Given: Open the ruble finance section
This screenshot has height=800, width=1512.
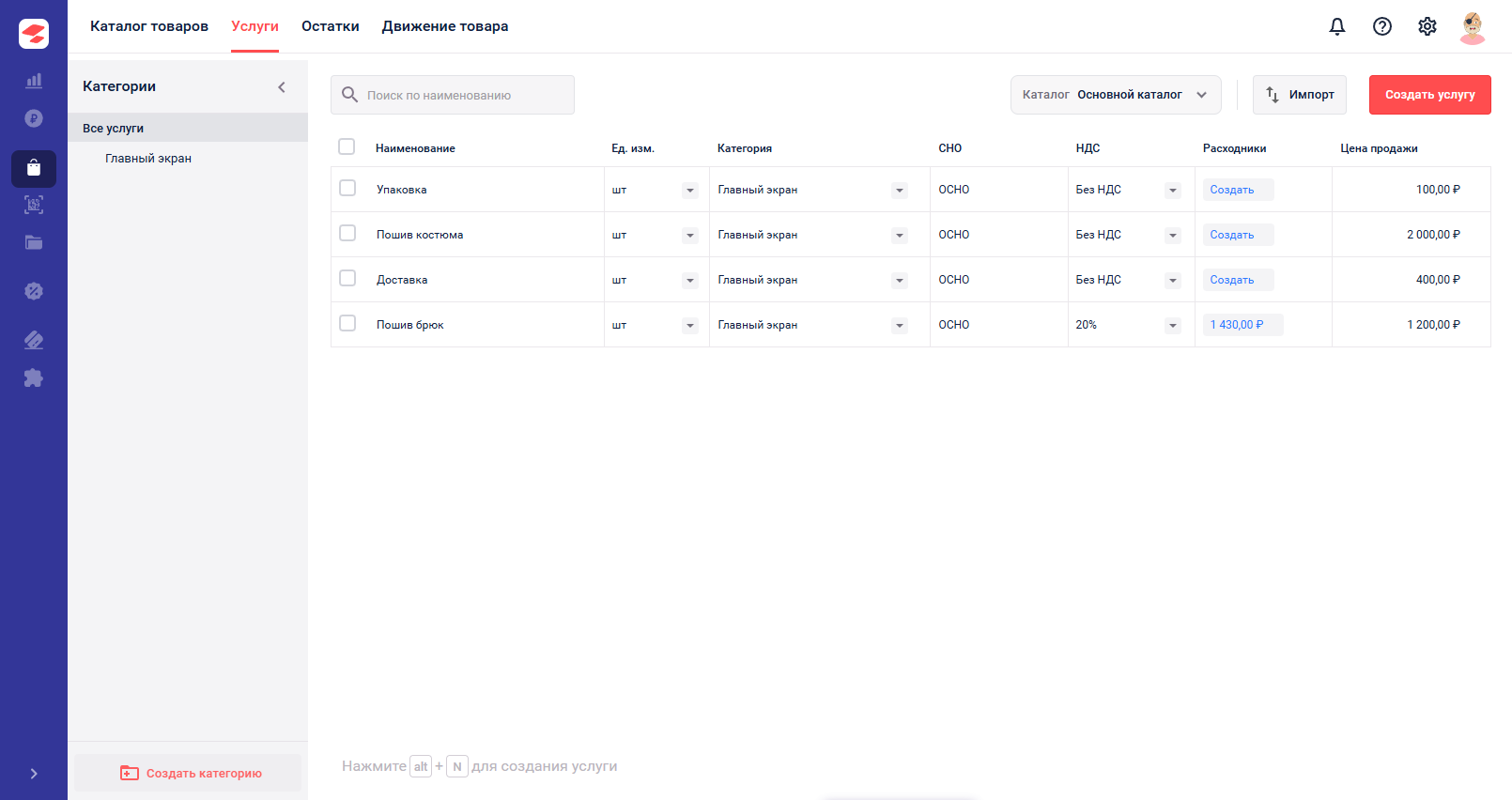Looking at the screenshot, I should tap(34, 118).
